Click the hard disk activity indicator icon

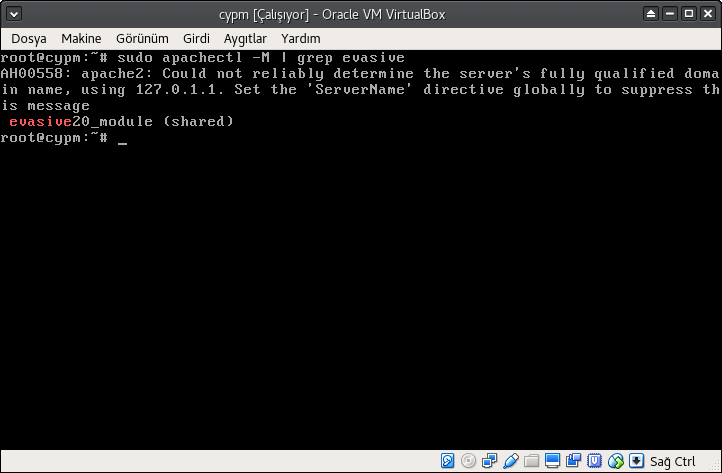tap(450, 461)
